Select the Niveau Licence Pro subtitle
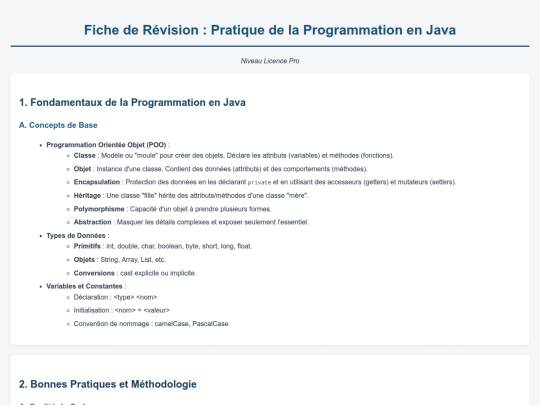The height and width of the screenshot is (405, 540). tap(270, 61)
